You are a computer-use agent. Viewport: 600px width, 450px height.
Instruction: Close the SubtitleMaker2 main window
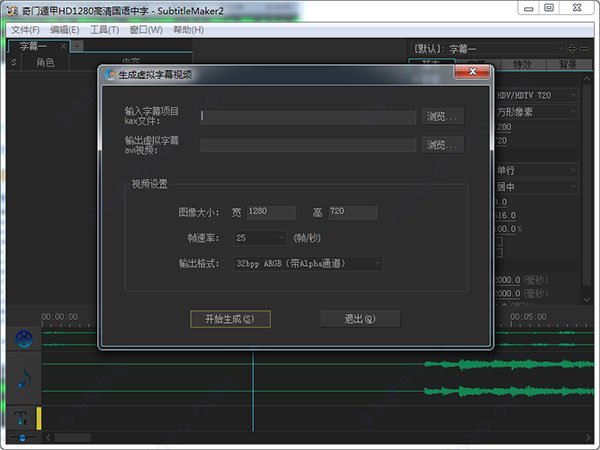(577, 8)
